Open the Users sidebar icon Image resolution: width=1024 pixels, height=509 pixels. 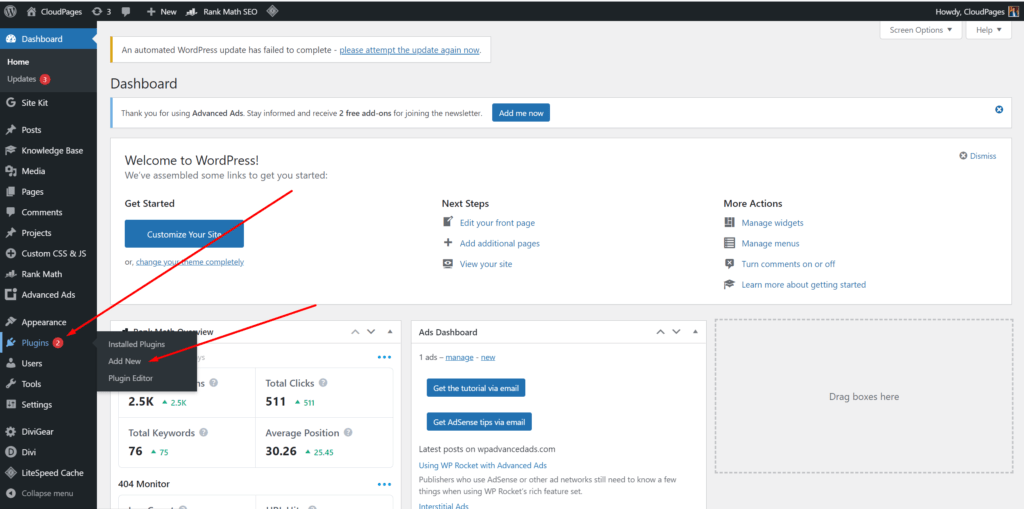tap(10, 363)
